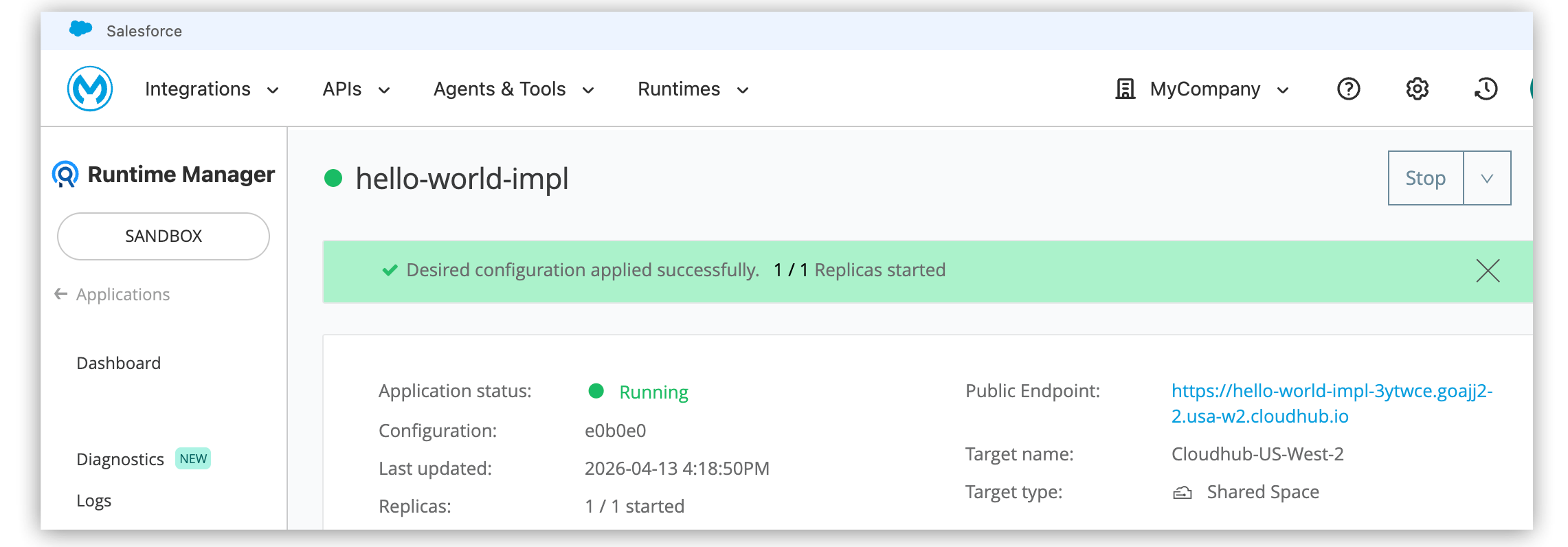This screenshot has width=1568, height=547.
Task: Expand the Integrations menu
Action: 212,89
